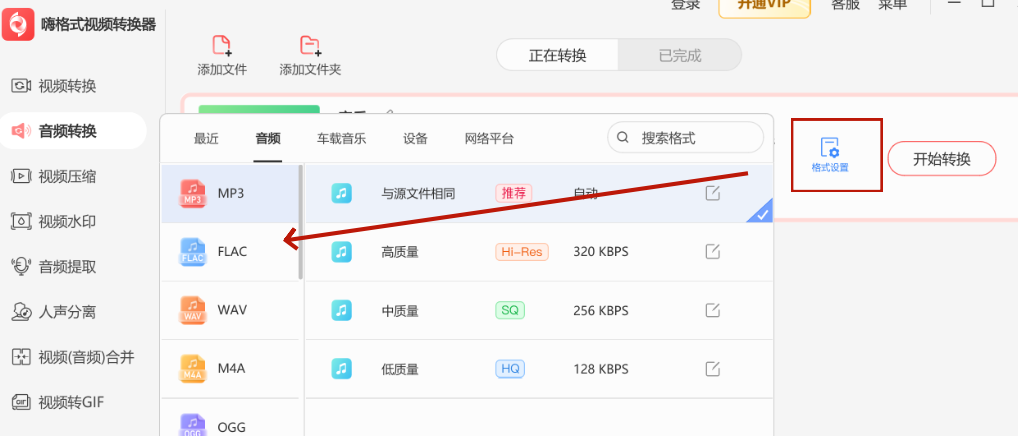Click the 256 KBPS value
1018x436 pixels.
[601, 311]
